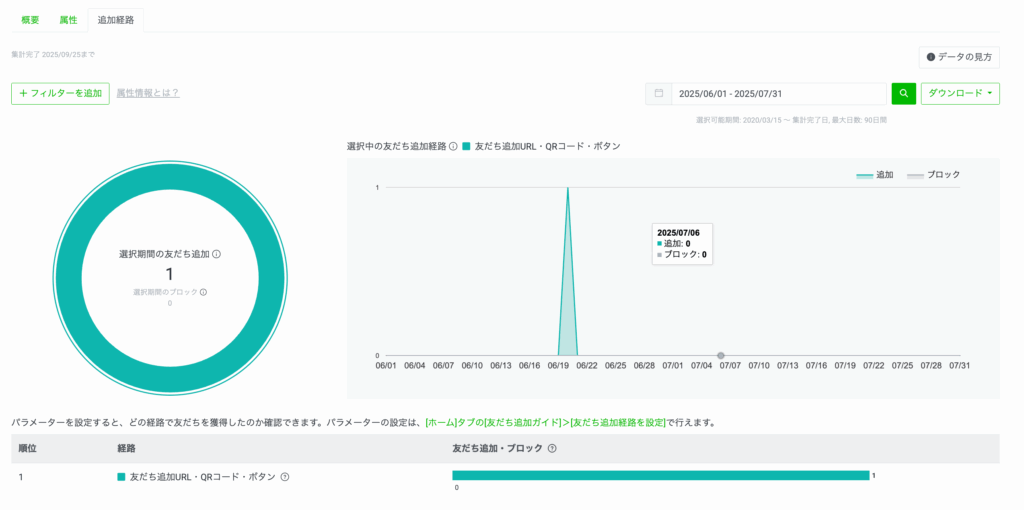Click the green search magnifier button
1024x510 pixels.
[903, 93]
